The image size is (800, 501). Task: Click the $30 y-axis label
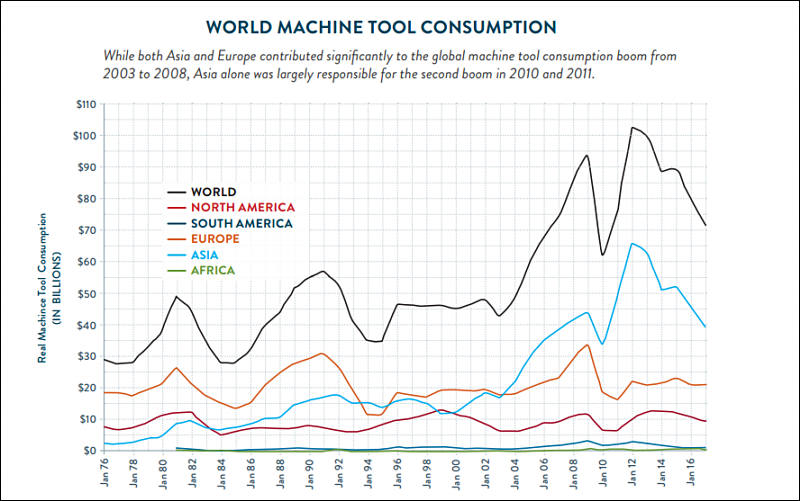coord(87,356)
